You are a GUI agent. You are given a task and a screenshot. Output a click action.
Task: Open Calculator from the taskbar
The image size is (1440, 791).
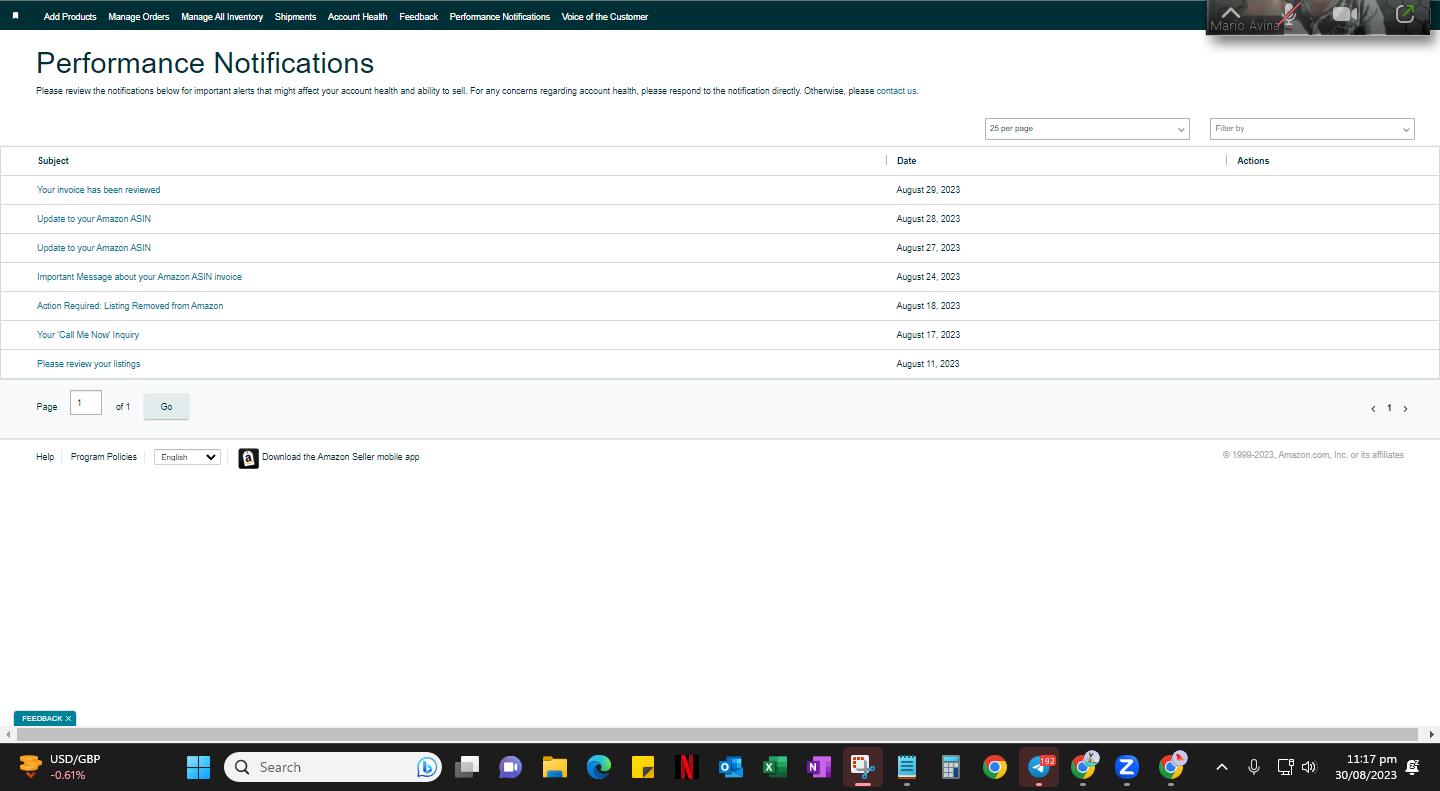coord(950,767)
